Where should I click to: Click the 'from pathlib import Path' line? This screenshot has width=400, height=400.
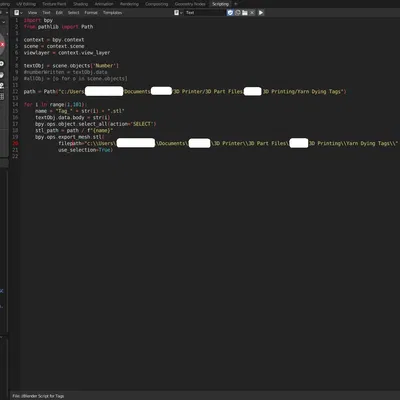pos(58,27)
